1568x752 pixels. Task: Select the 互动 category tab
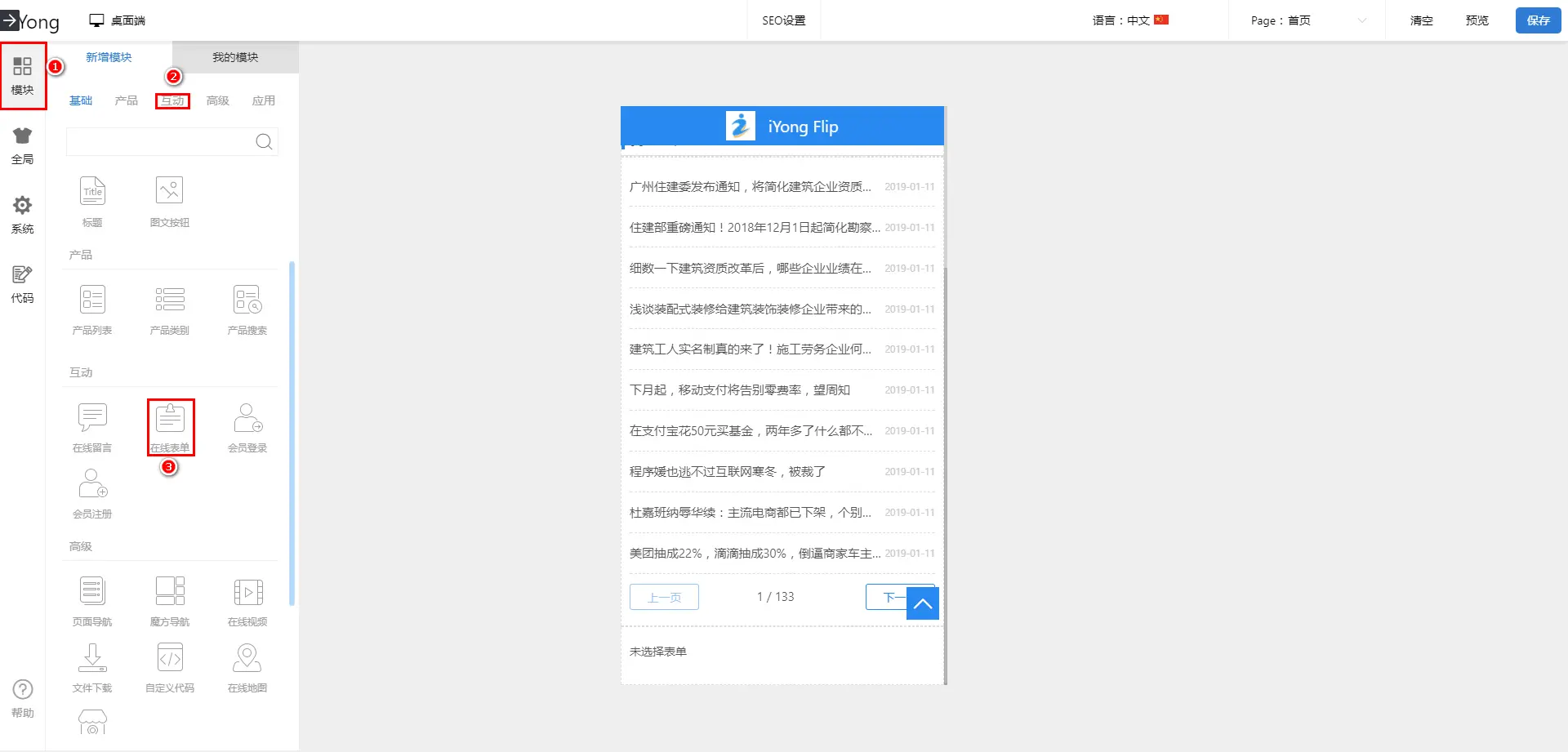tap(172, 100)
